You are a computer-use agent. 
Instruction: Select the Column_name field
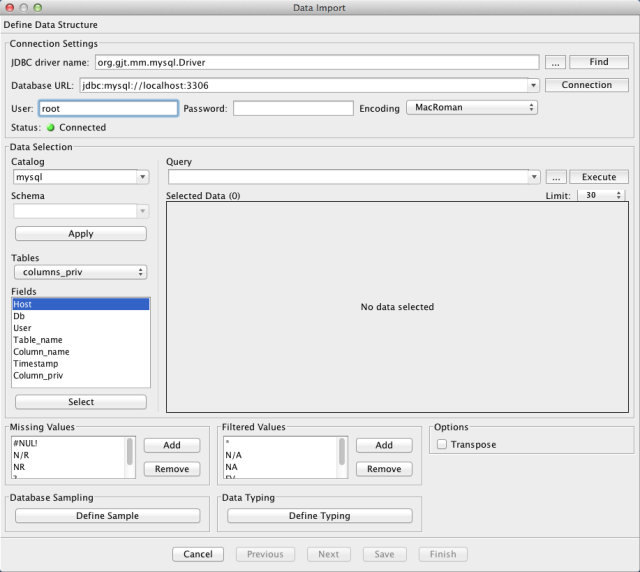click(81, 352)
